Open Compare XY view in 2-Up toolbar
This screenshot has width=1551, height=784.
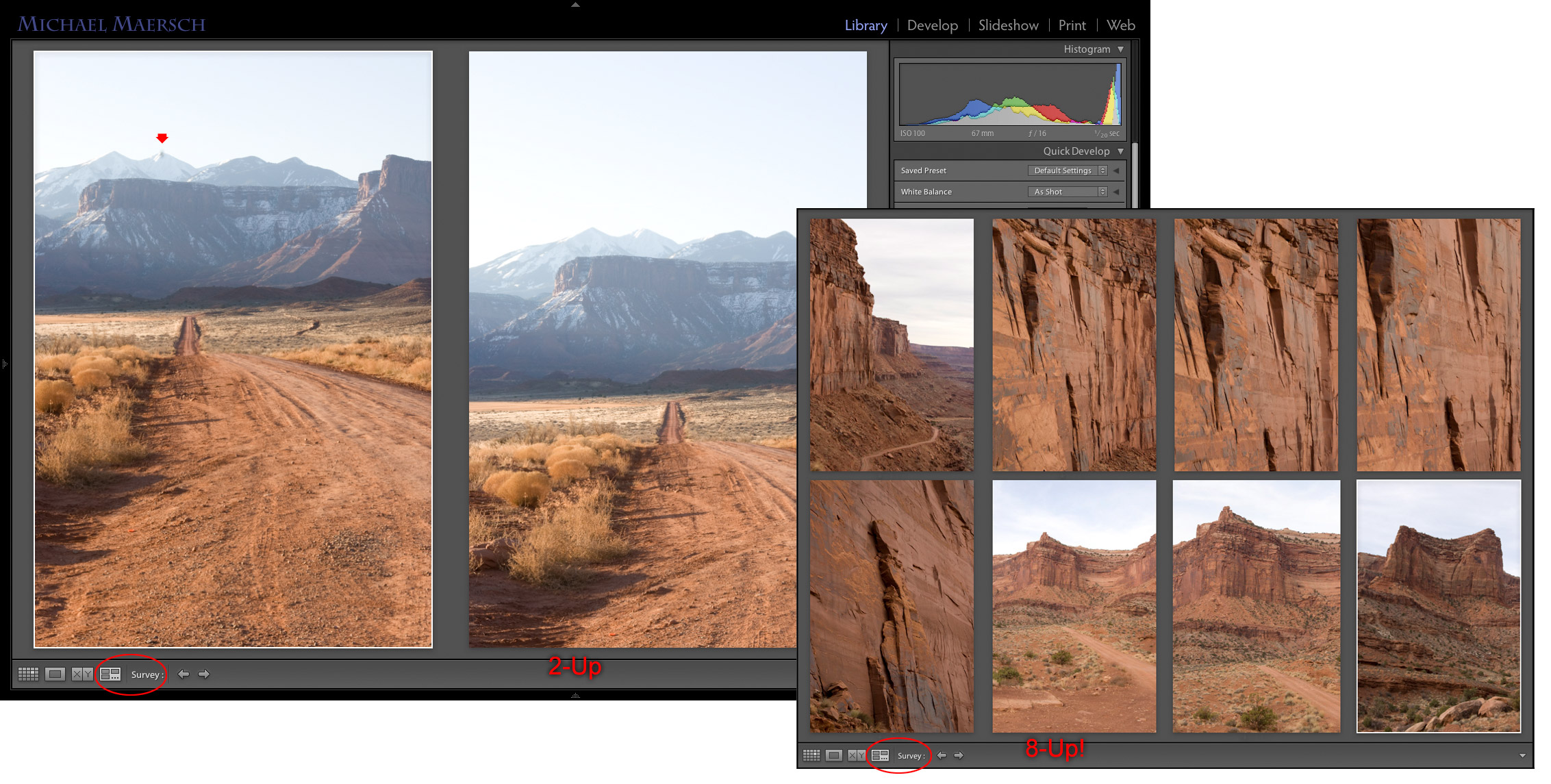(x=82, y=674)
